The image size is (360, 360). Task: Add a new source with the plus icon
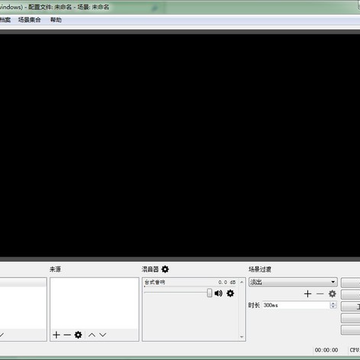click(56, 335)
